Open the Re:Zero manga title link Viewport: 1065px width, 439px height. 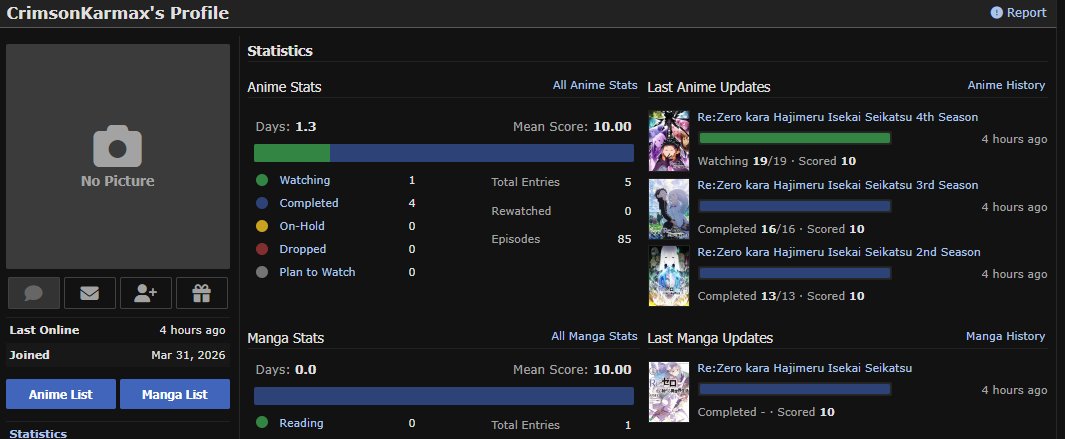click(804, 368)
